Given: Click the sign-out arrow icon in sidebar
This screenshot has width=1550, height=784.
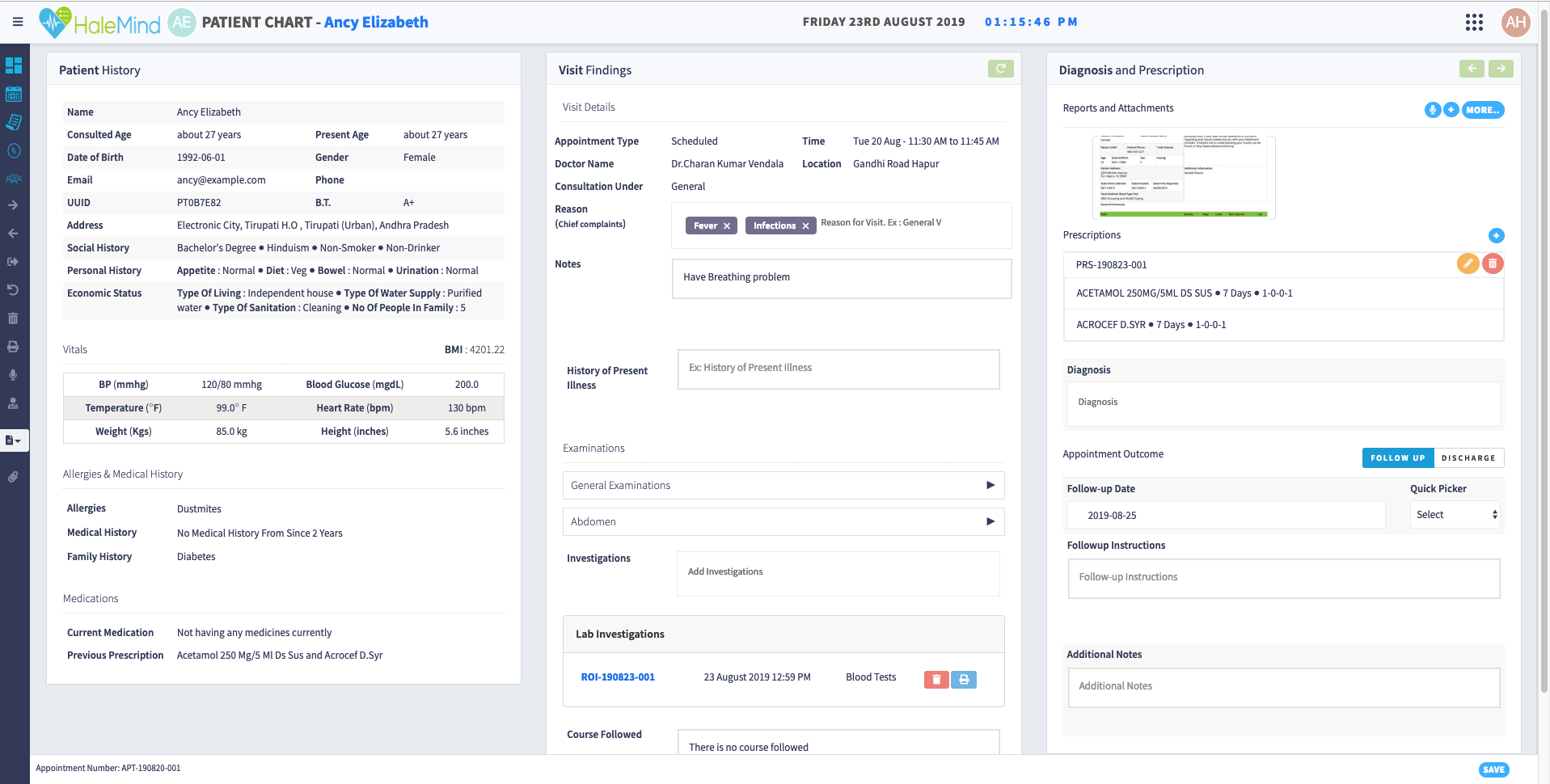Looking at the screenshot, I should click(13, 262).
